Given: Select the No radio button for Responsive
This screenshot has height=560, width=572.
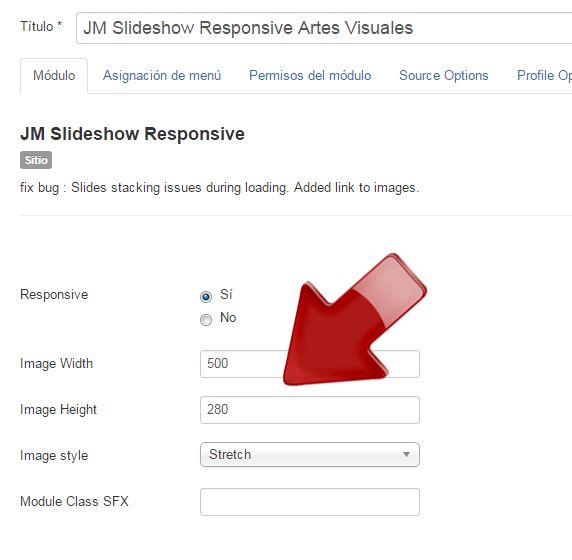Looking at the screenshot, I should [206, 320].
